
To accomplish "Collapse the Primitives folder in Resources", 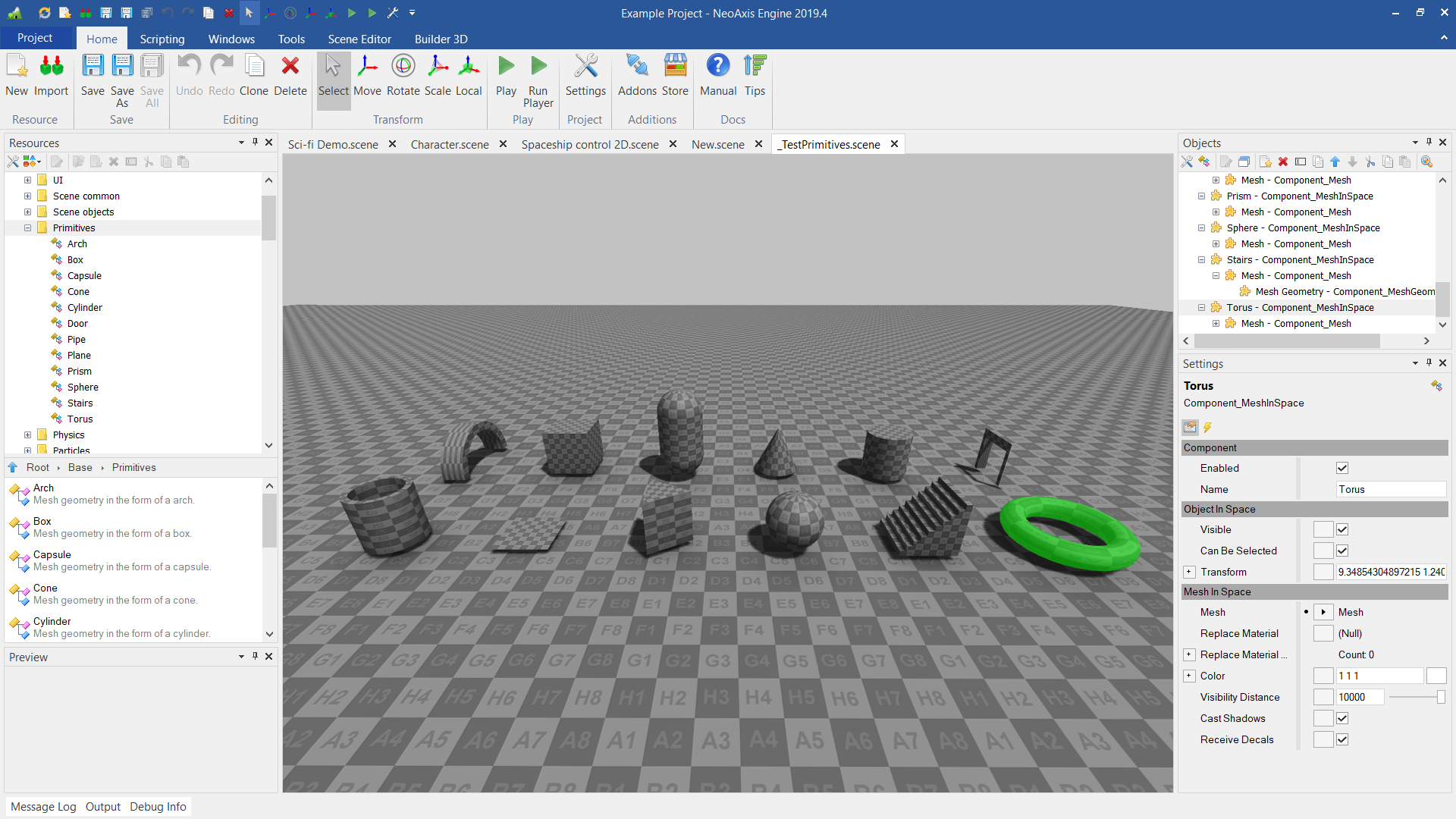I will [x=28, y=227].
